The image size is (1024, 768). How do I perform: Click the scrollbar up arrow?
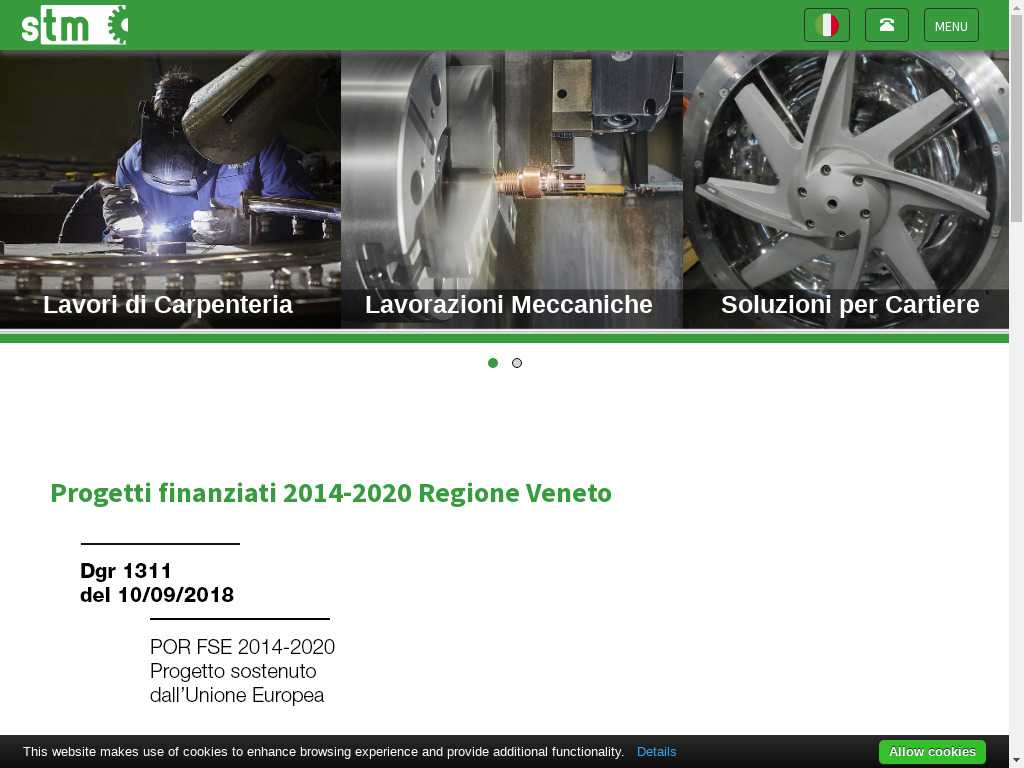[1016, 6]
